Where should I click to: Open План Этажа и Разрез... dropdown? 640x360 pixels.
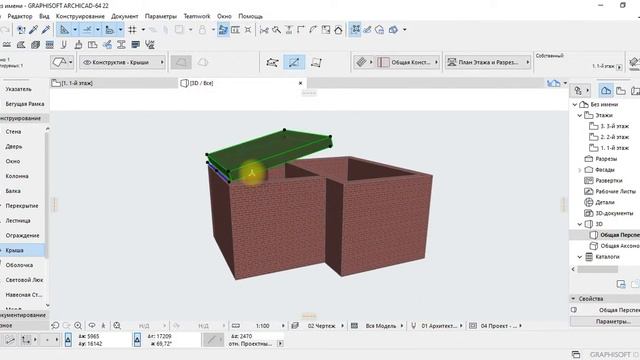[488, 62]
